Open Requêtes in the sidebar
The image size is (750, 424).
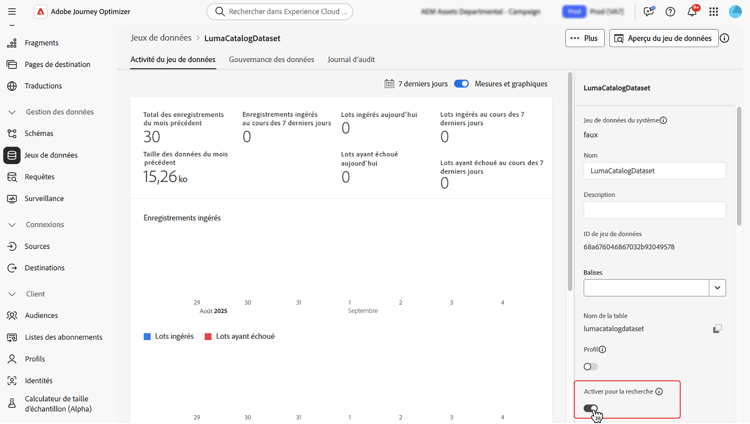40,177
